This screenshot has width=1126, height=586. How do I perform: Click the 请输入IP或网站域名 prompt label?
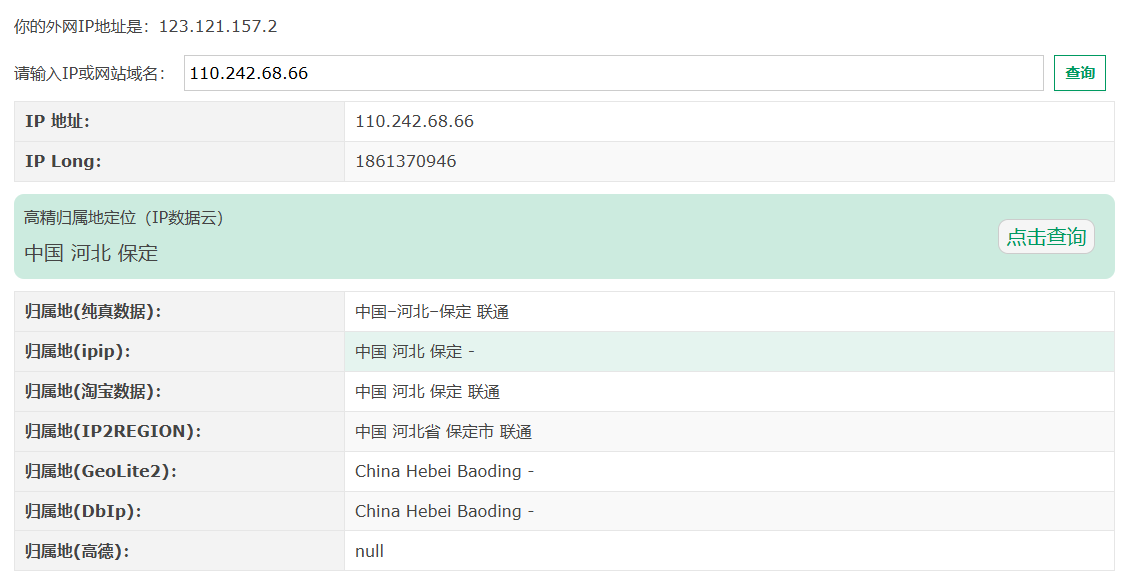90,73
